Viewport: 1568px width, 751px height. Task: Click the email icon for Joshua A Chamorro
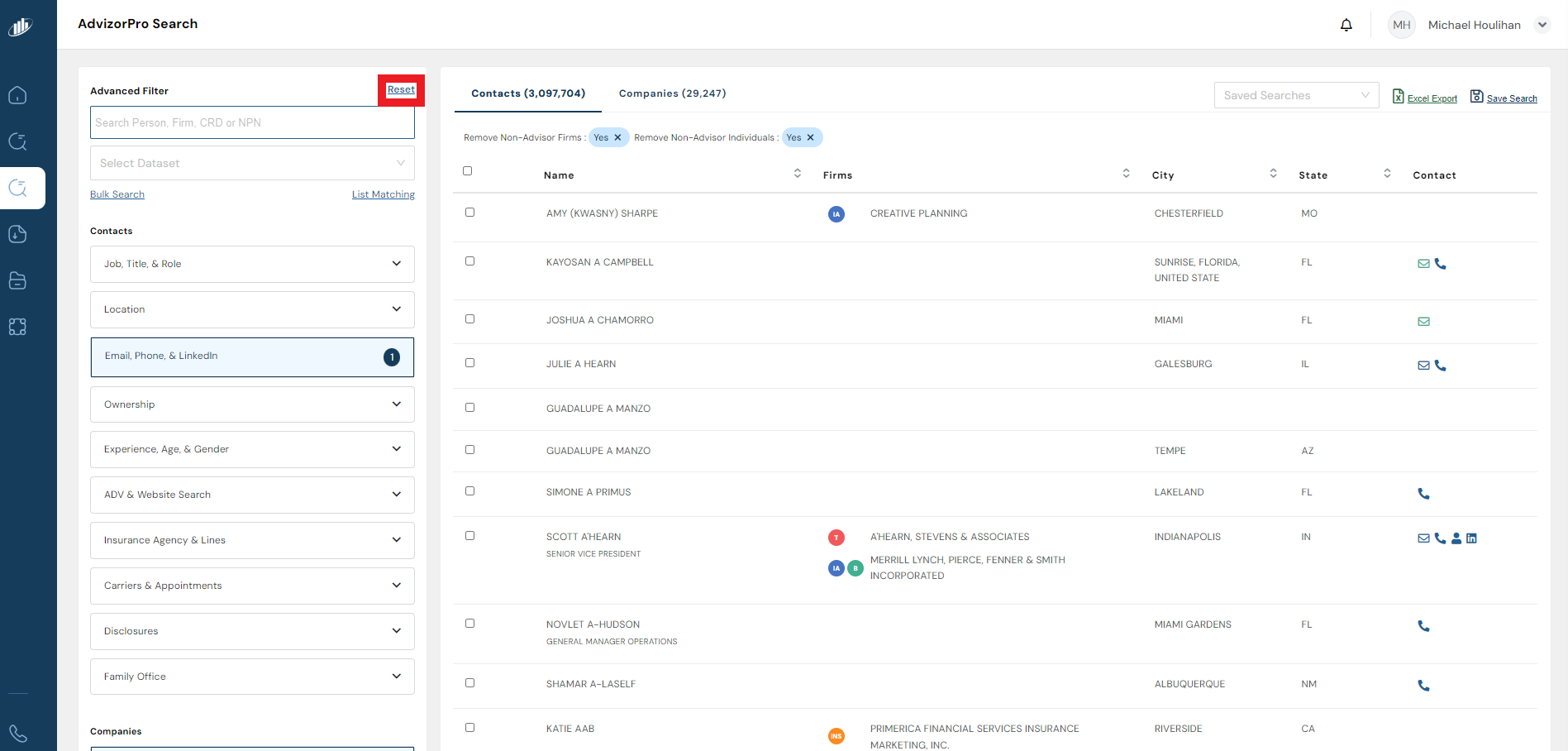click(x=1423, y=322)
